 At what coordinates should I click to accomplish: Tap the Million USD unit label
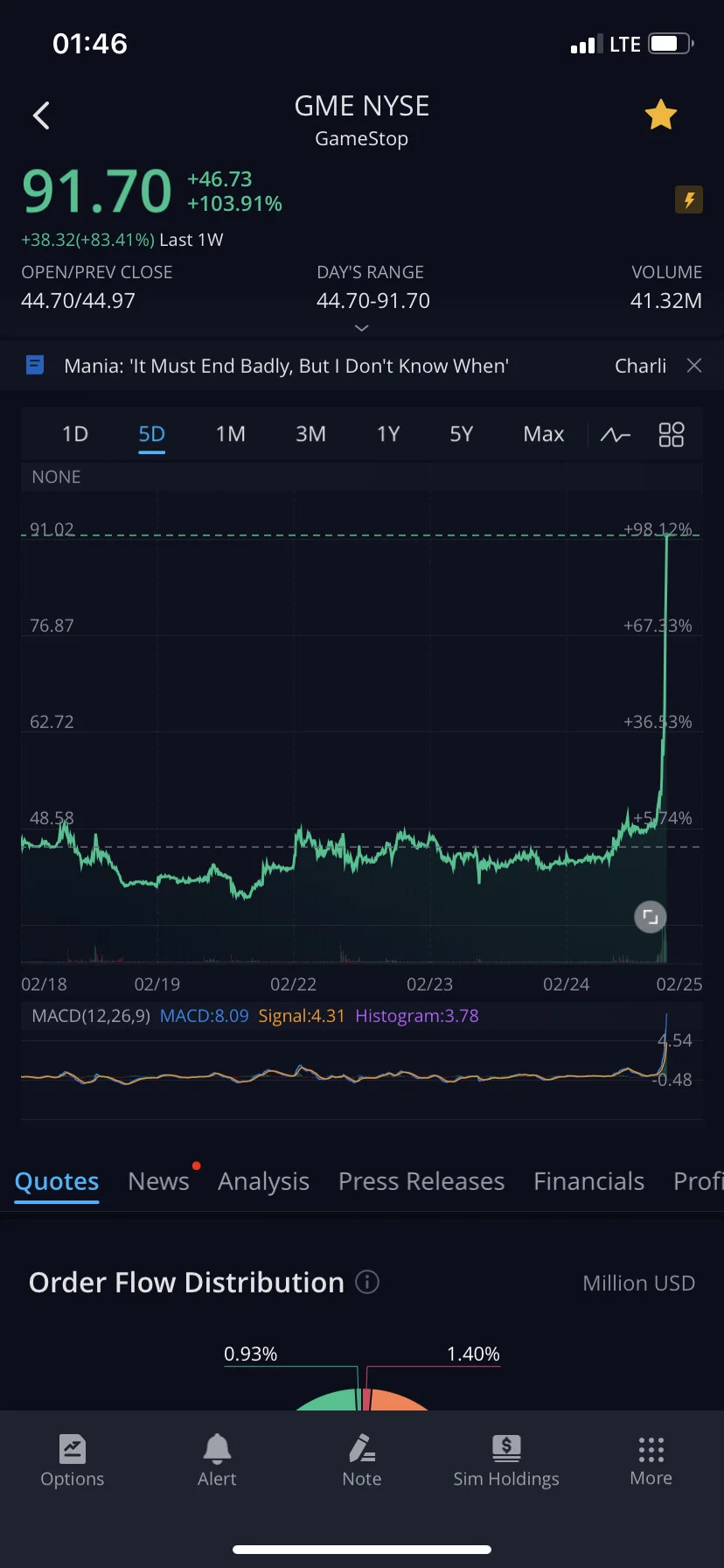639,1283
